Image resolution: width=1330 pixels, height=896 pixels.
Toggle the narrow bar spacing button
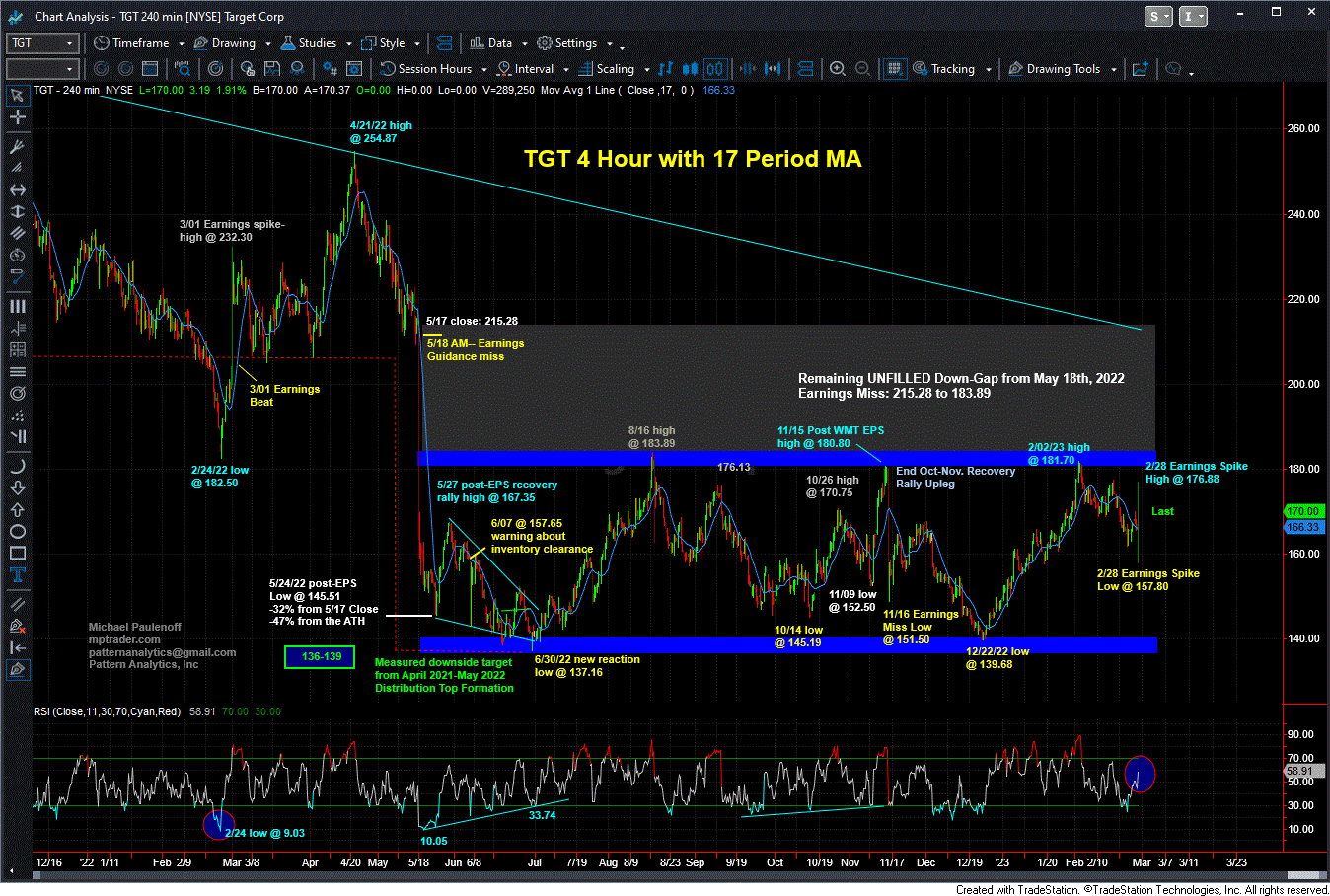click(747, 69)
